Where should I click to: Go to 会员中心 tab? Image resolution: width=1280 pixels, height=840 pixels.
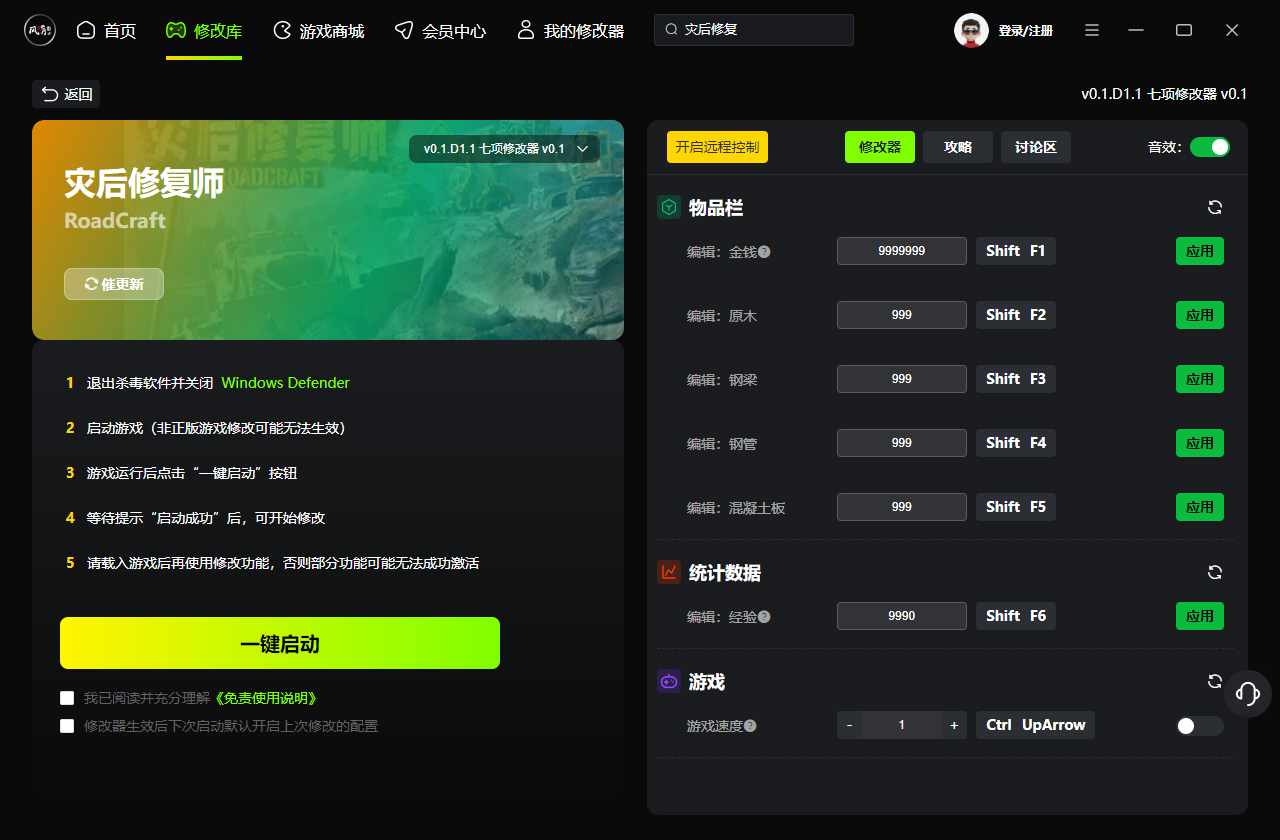[x=440, y=31]
